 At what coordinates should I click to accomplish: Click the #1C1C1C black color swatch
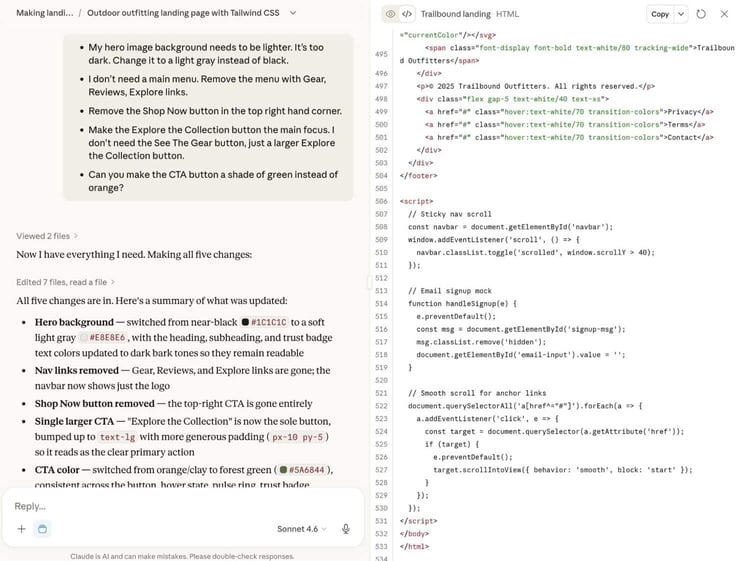(245, 322)
